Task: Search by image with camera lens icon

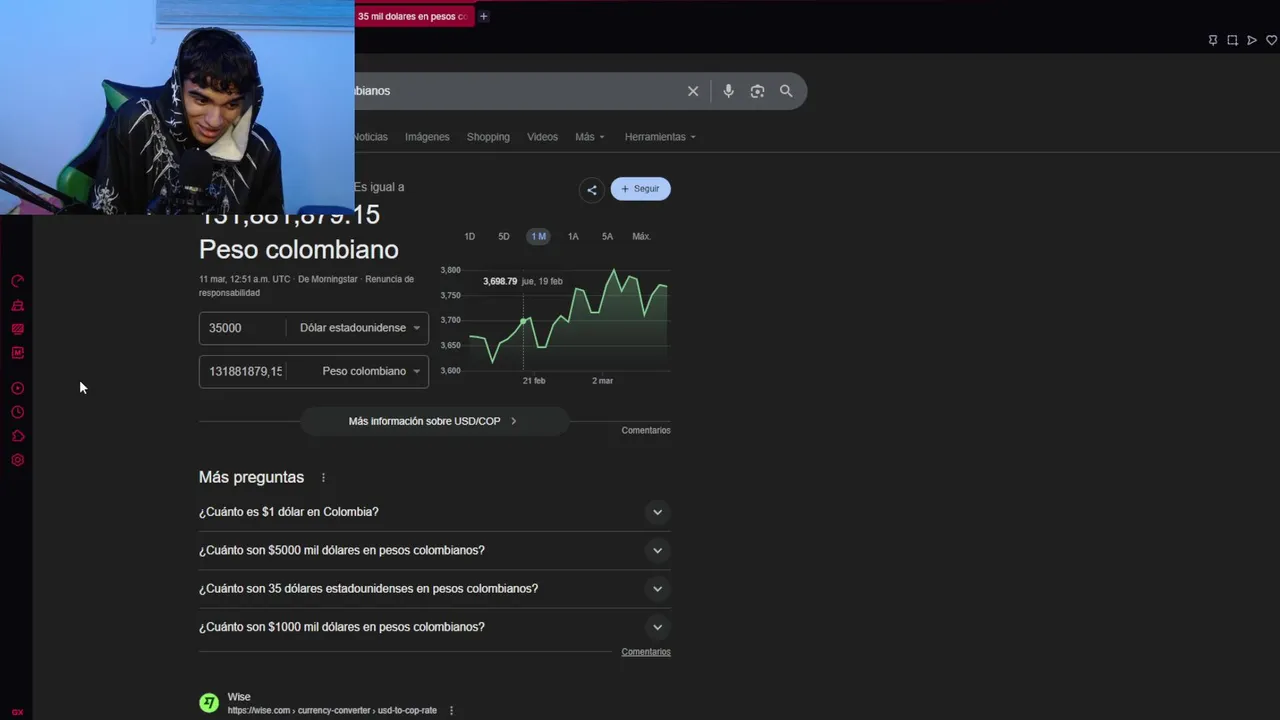Action: pos(757,91)
